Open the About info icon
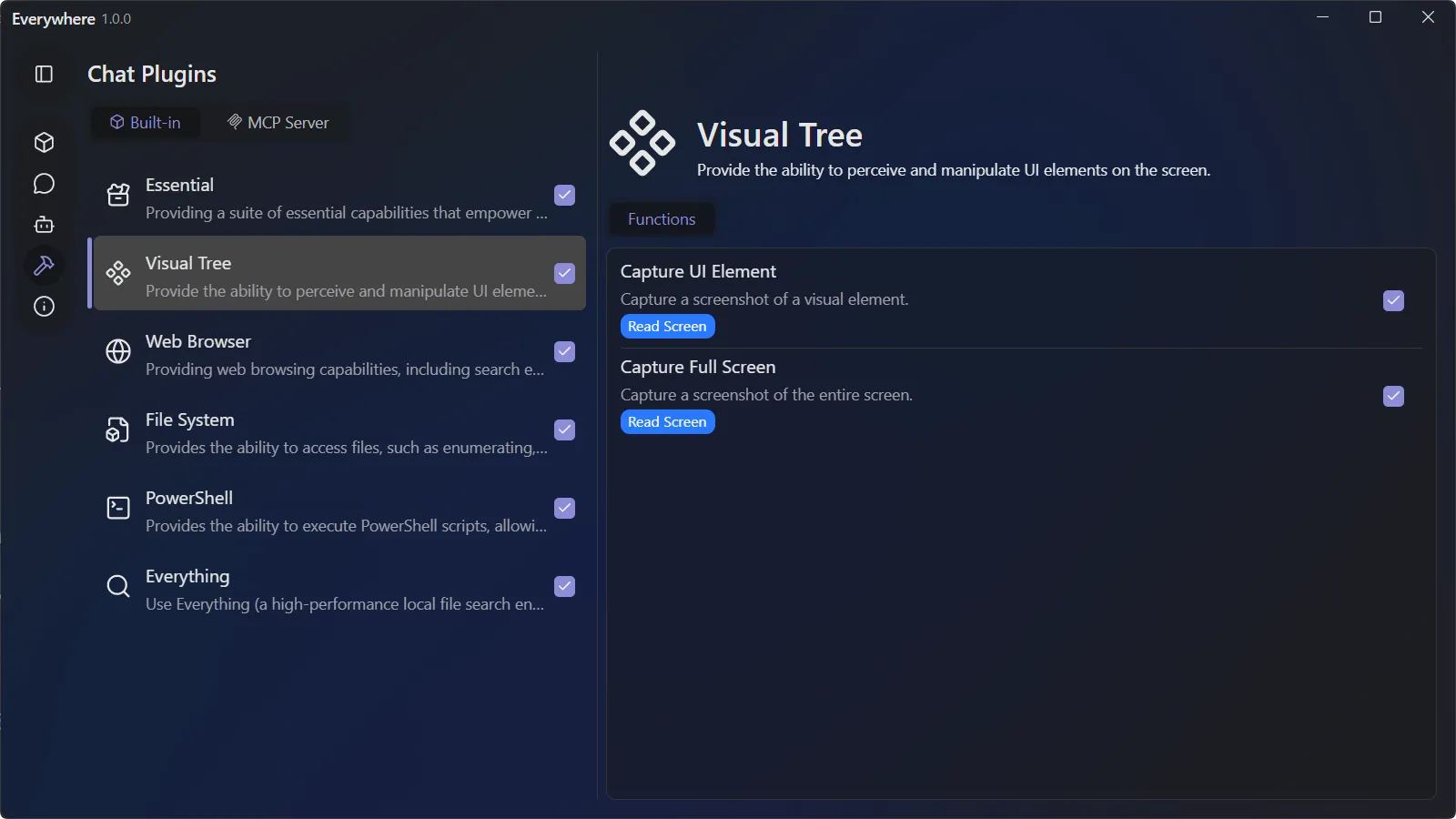The image size is (1456, 819). tap(44, 307)
